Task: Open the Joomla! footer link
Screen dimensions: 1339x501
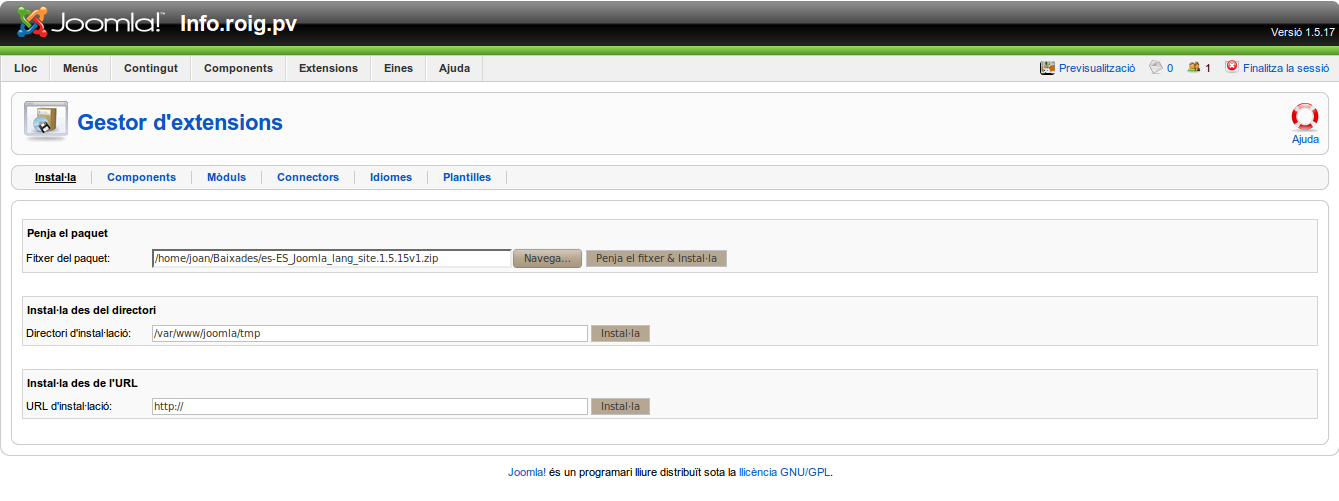Action: point(527,472)
